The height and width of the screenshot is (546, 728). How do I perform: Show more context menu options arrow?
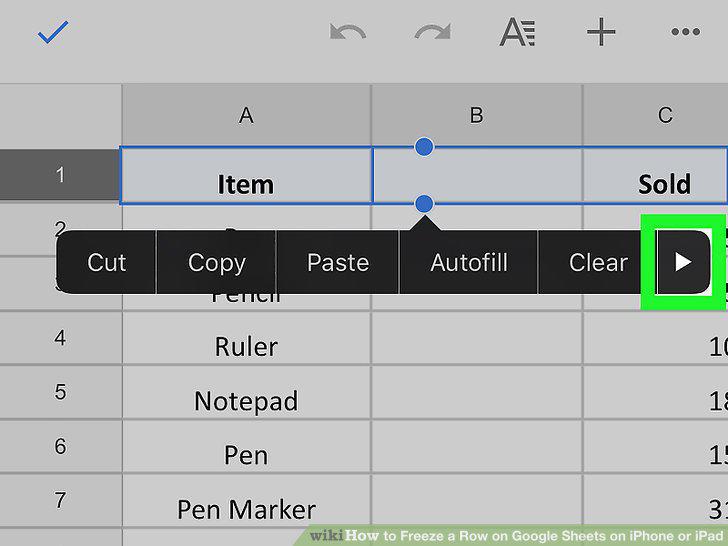pyautogui.click(x=682, y=262)
